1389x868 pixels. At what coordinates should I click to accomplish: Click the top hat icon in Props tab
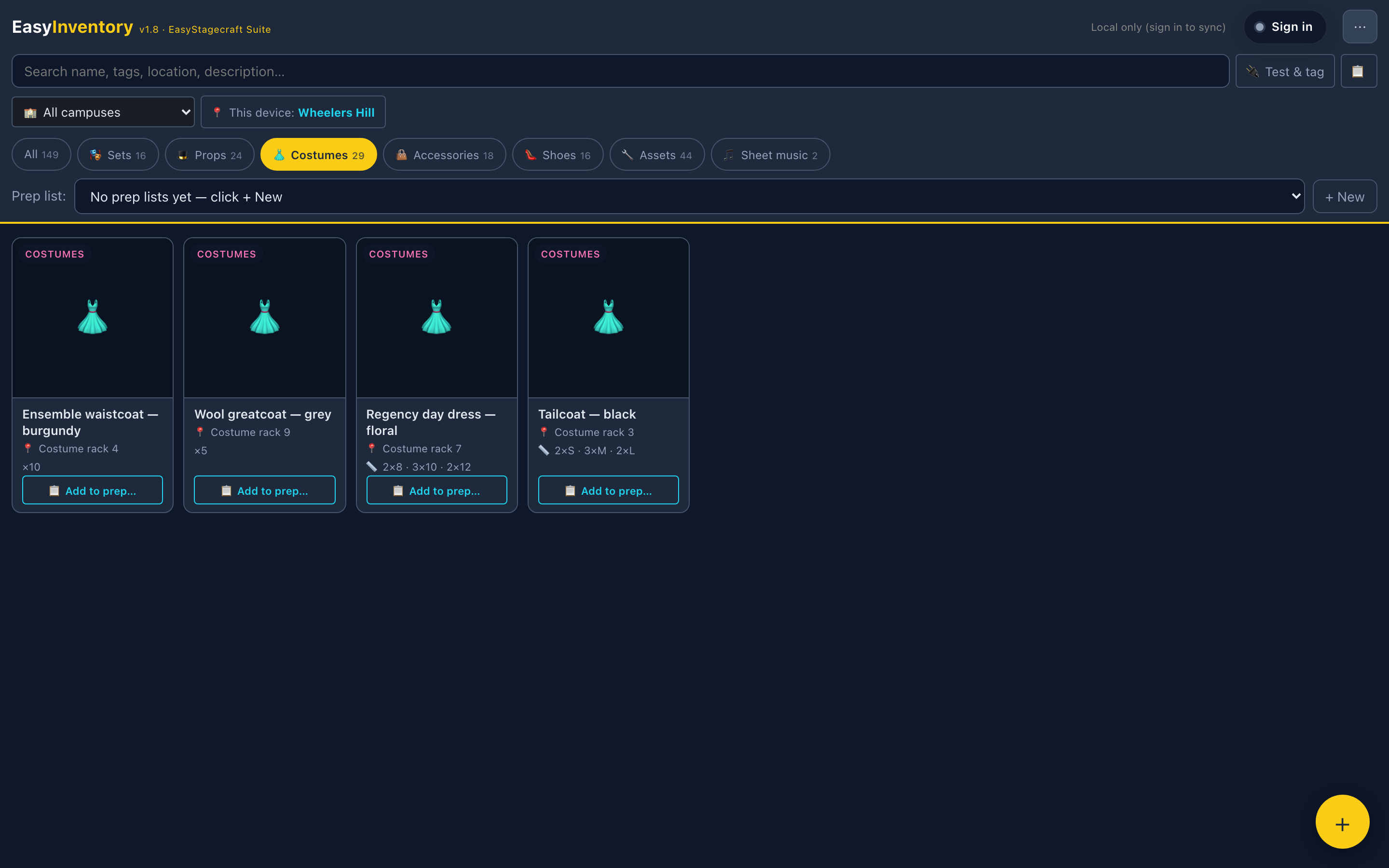tap(183, 154)
